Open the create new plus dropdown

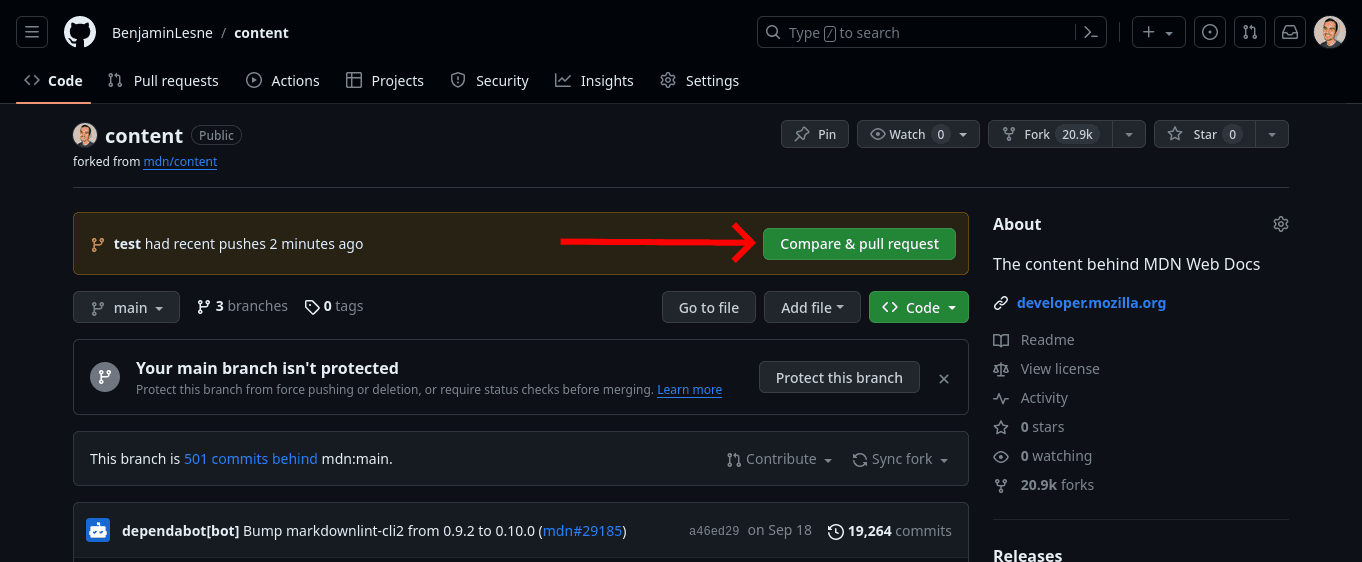(1159, 32)
